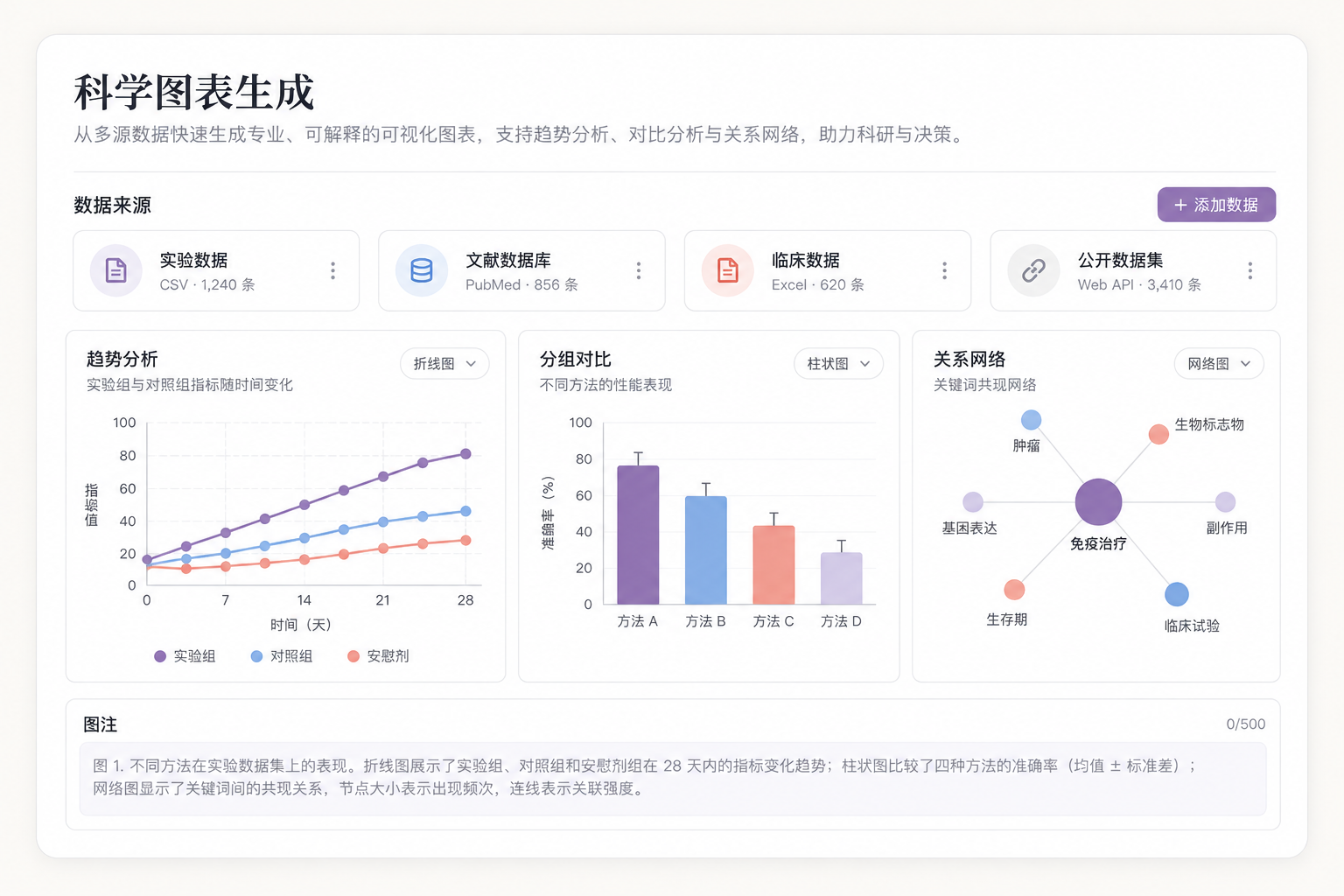Click the 公开数据集 link icon
The height and width of the screenshot is (896, 1344).
(x=1033, y=270)
